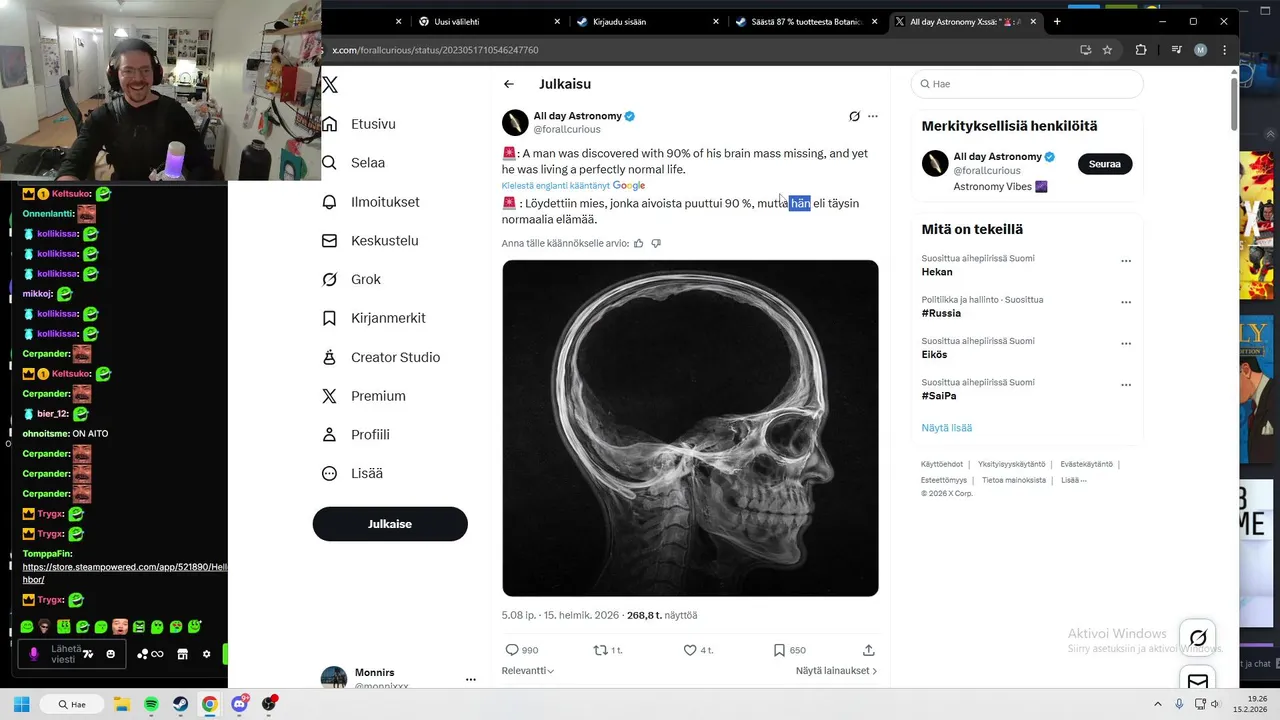Bookmark the post with the bookmark icon
The image size is (1280, 720).
(779, 650)
